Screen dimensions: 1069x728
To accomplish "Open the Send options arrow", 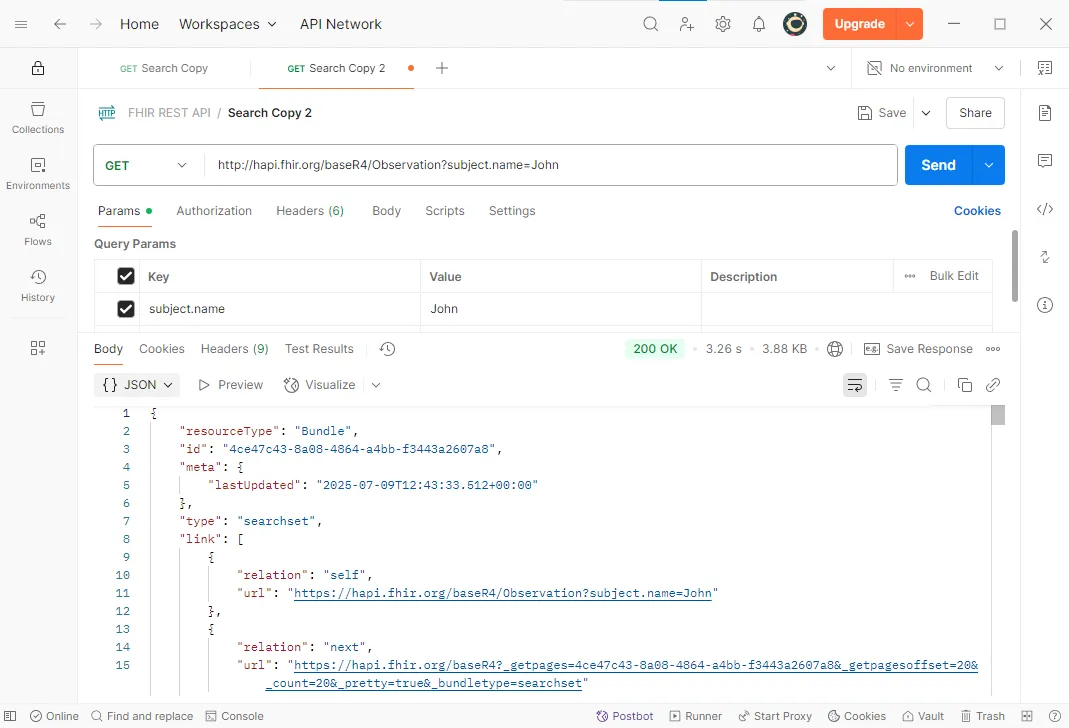I will click(989, 165).
